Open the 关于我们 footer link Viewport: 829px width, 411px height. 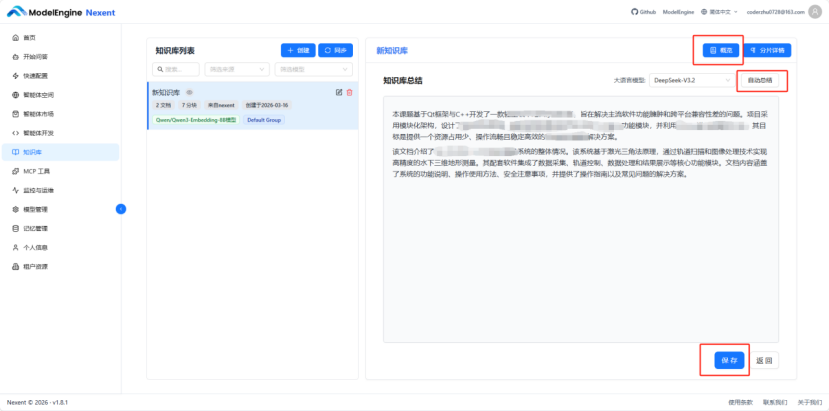pos(809,403)
